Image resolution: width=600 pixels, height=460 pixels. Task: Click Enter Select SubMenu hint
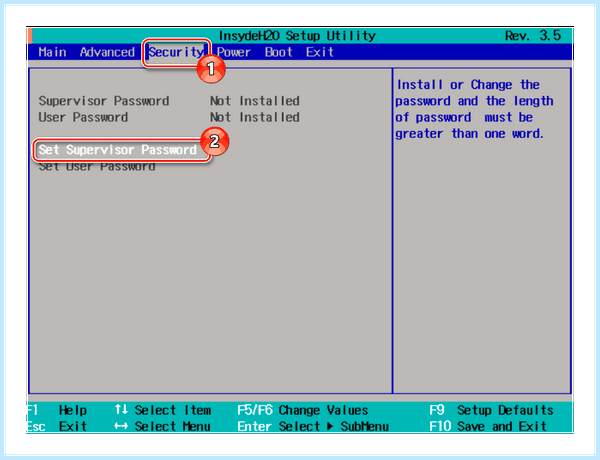coord(313,426)
